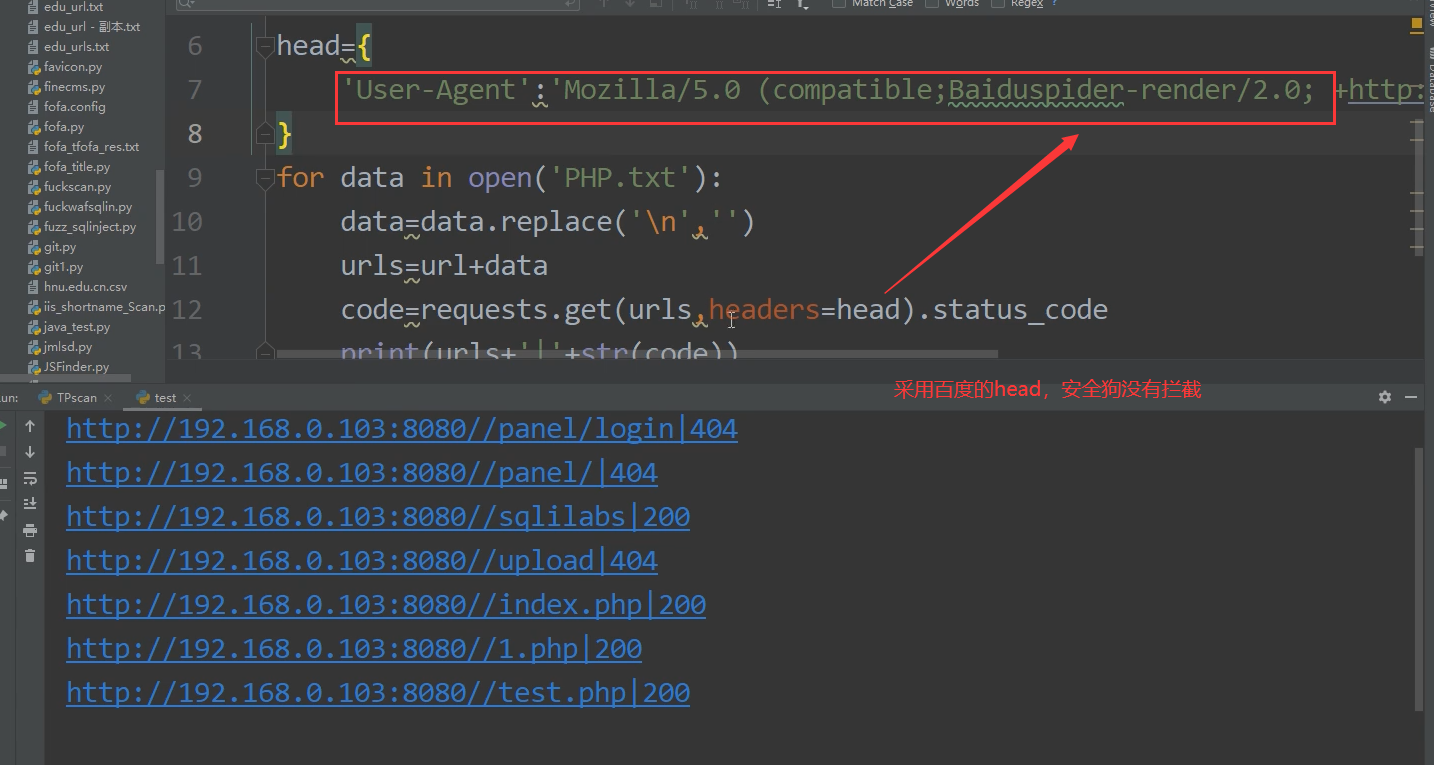Screen dimensions: 1434x765
Task: Open the //upload URL link
Action: tap(362, 561)
